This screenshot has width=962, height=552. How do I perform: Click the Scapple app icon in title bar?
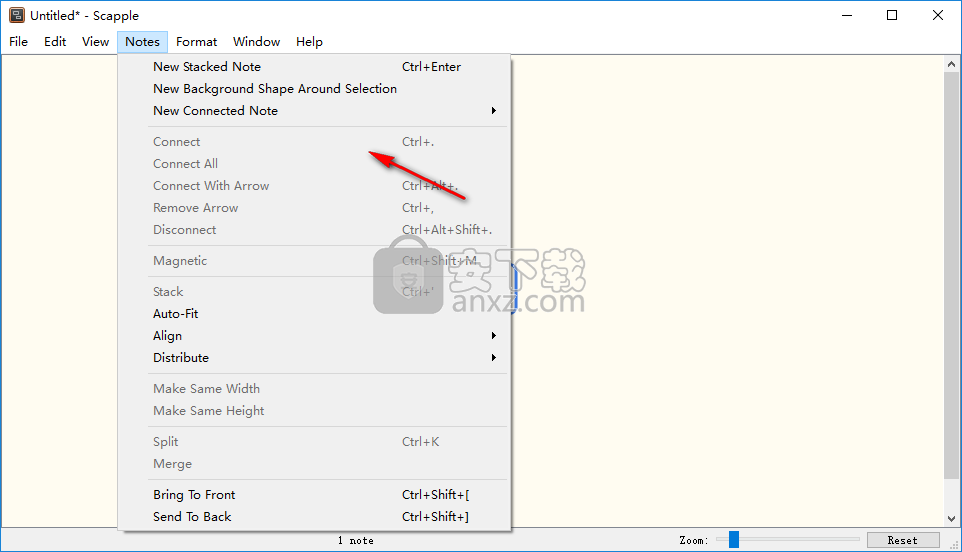17,15
